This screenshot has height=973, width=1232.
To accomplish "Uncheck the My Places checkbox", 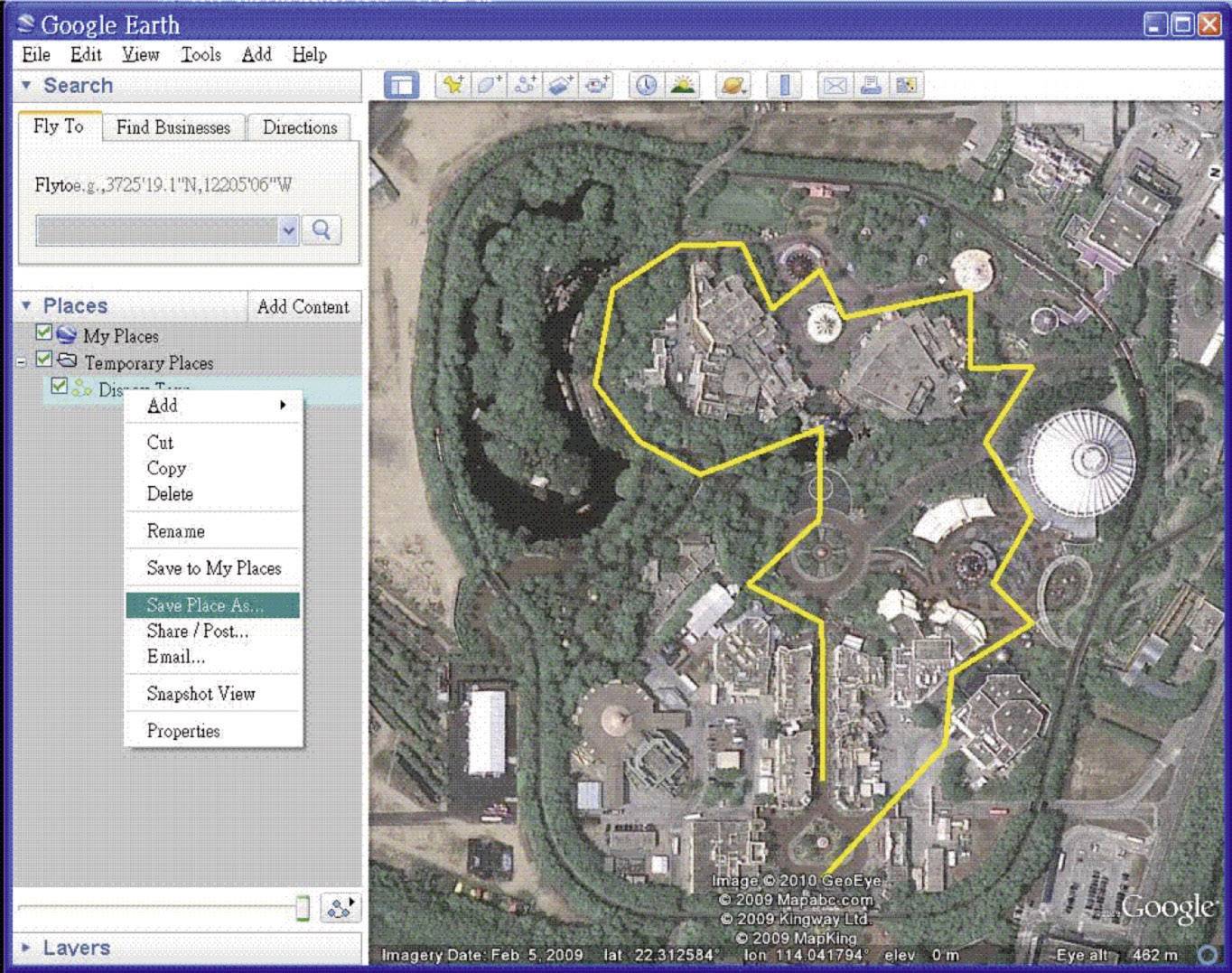I will [43, 333].
